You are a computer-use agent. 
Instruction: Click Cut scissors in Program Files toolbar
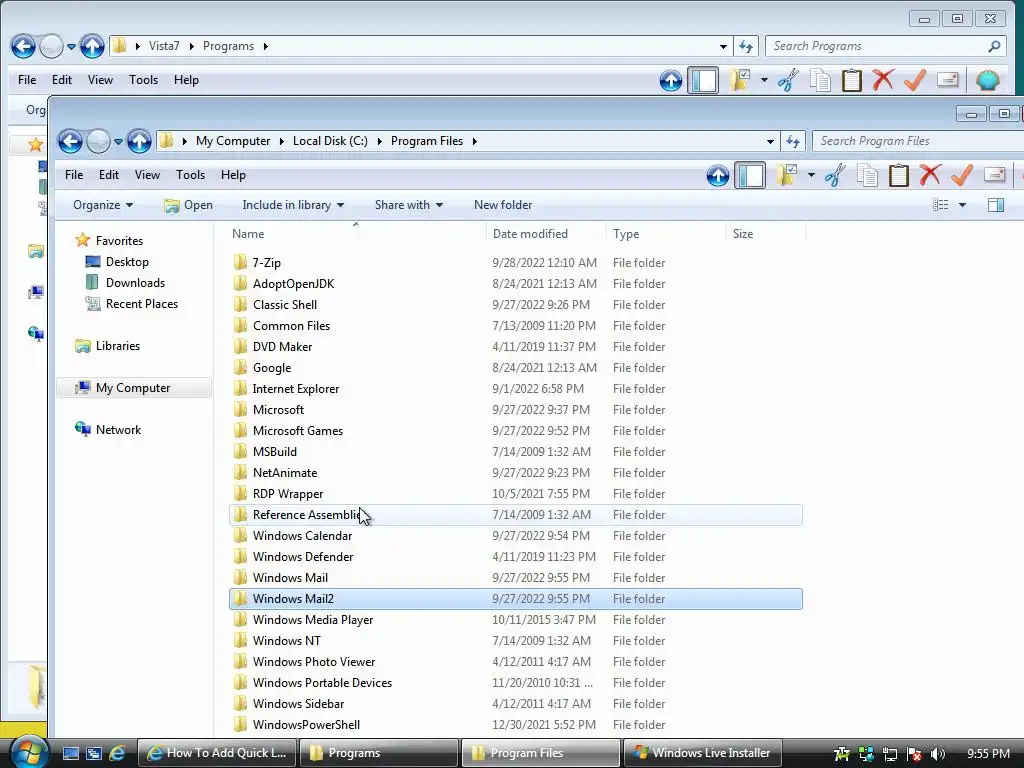point(835,175)
